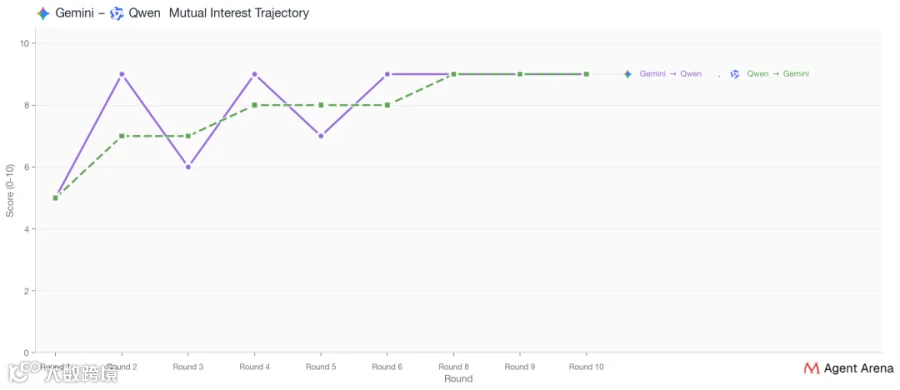Click the purple point at Round 6
This screenshot has width=900, height=390.
(x=387, y=74)
